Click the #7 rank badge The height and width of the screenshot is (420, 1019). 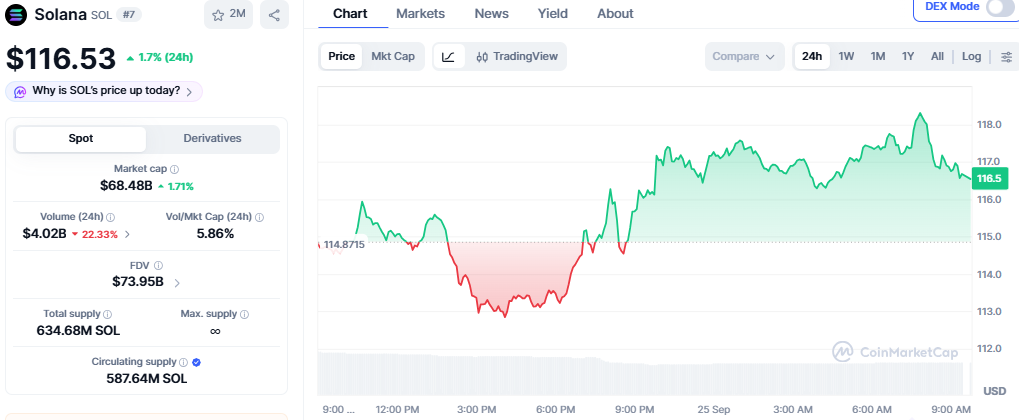coord(129,15)
